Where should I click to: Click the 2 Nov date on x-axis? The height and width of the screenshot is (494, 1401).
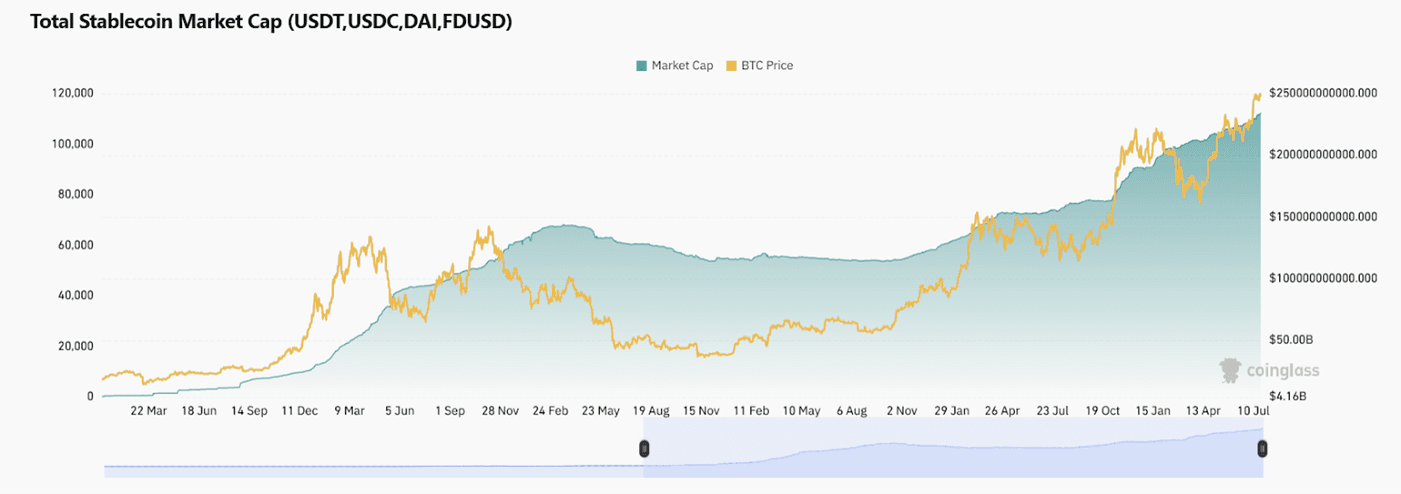click(x=901, y=411)
